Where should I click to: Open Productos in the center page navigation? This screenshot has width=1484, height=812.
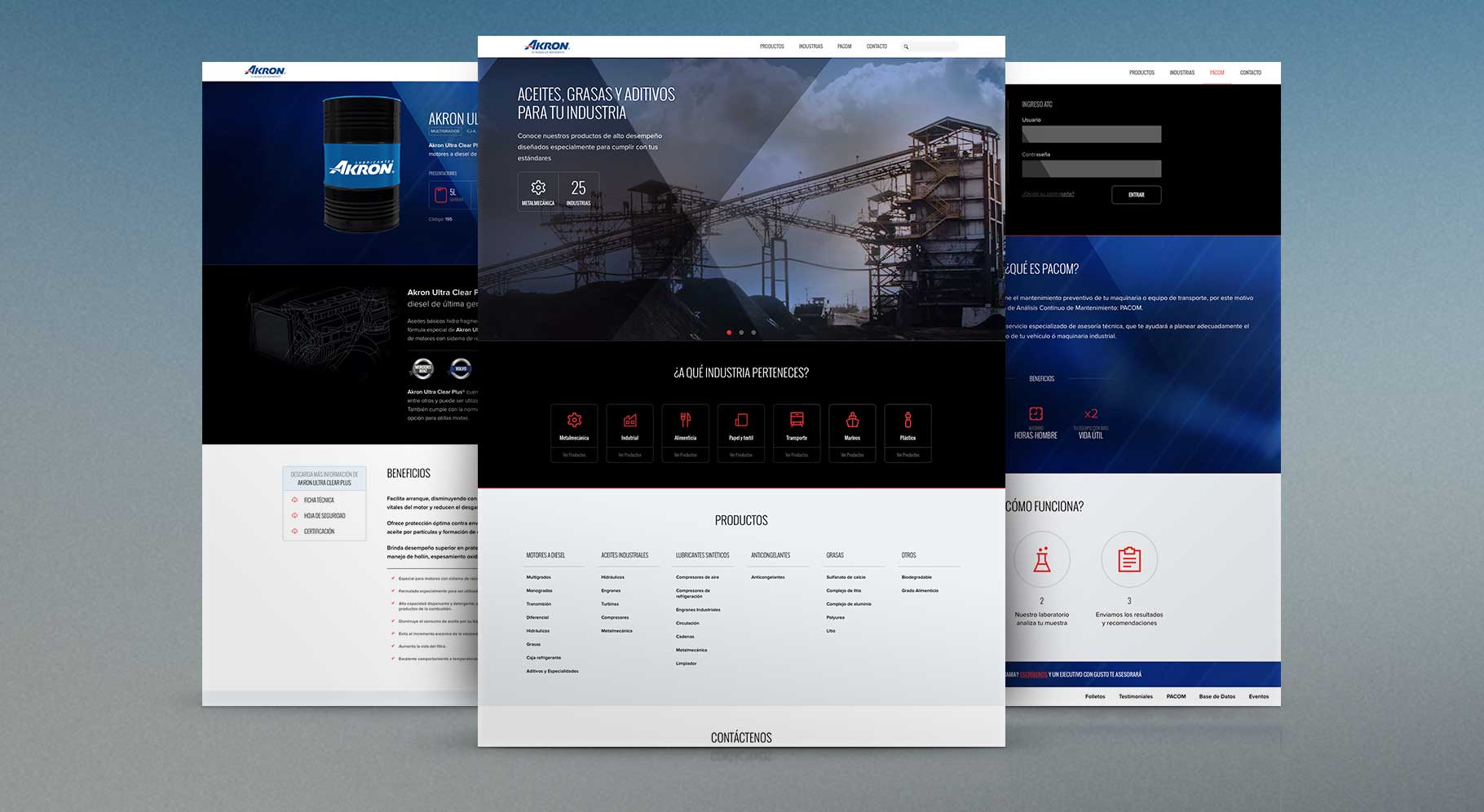point(771,46)
